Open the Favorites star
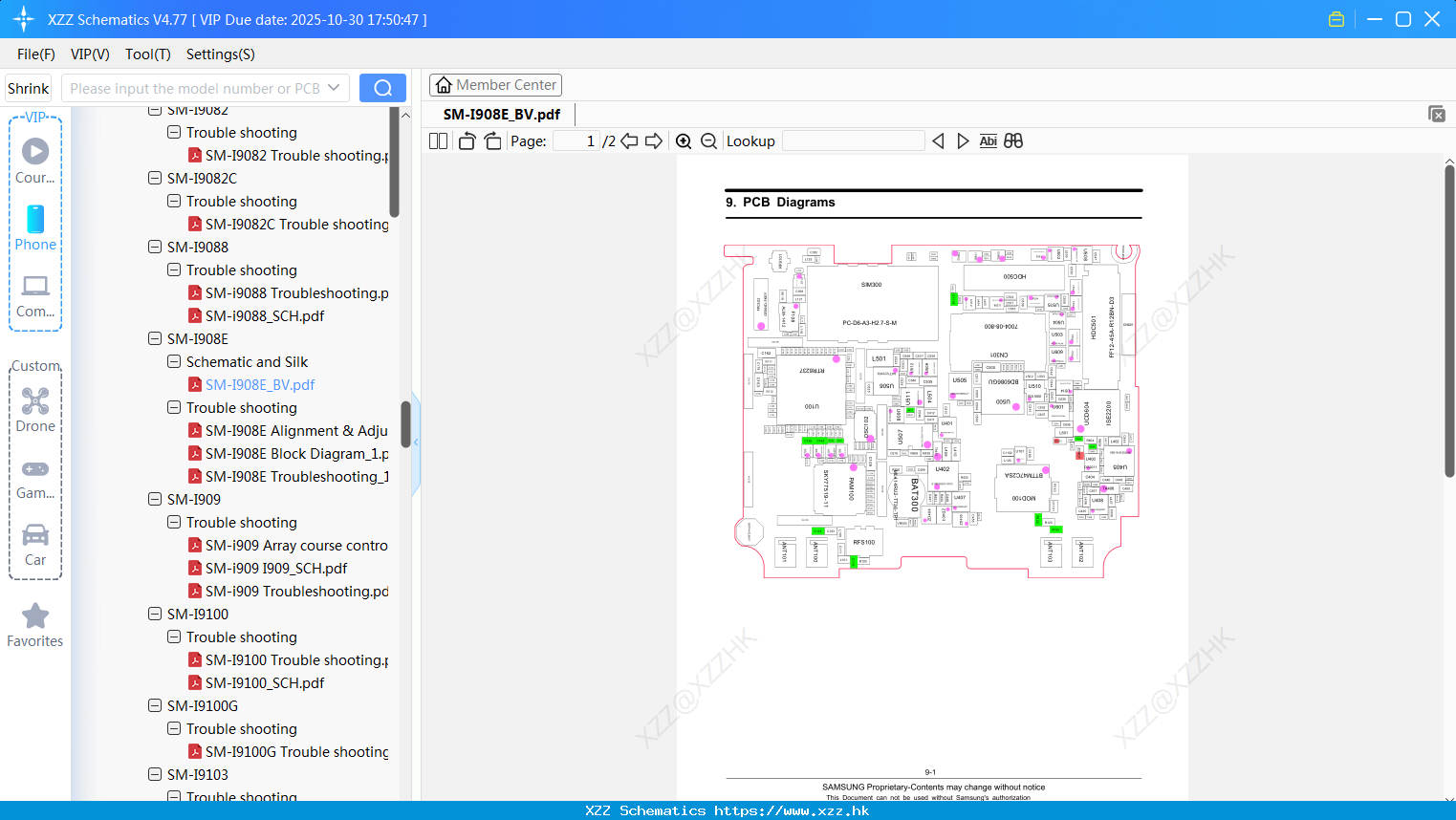 click(35, 625)
